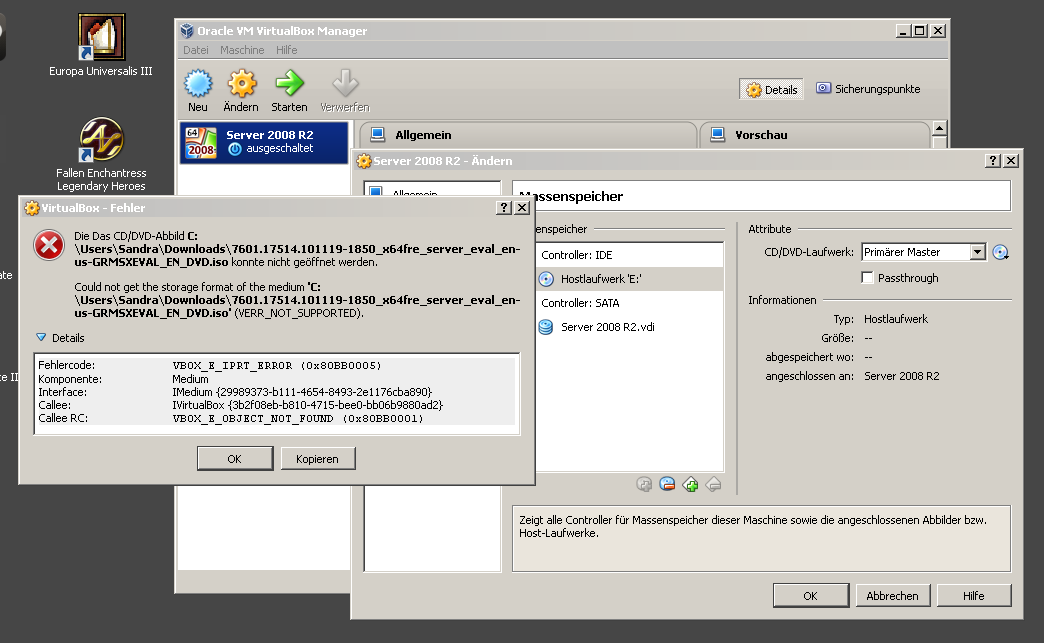This screenshot has height=643, width=1044.
Task: Select the Fallen Enchantress Legendary Heroes shortcut
Action: pos(101,154)
